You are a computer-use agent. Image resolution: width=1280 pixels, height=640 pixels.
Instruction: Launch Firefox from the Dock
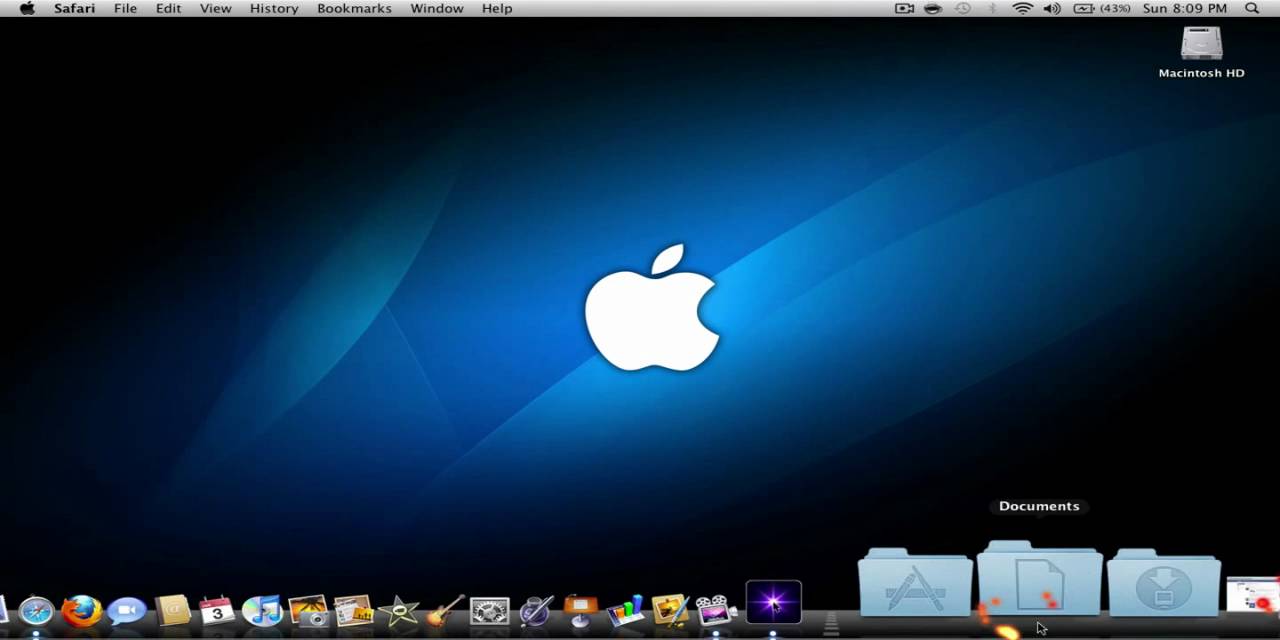(82, 610)
